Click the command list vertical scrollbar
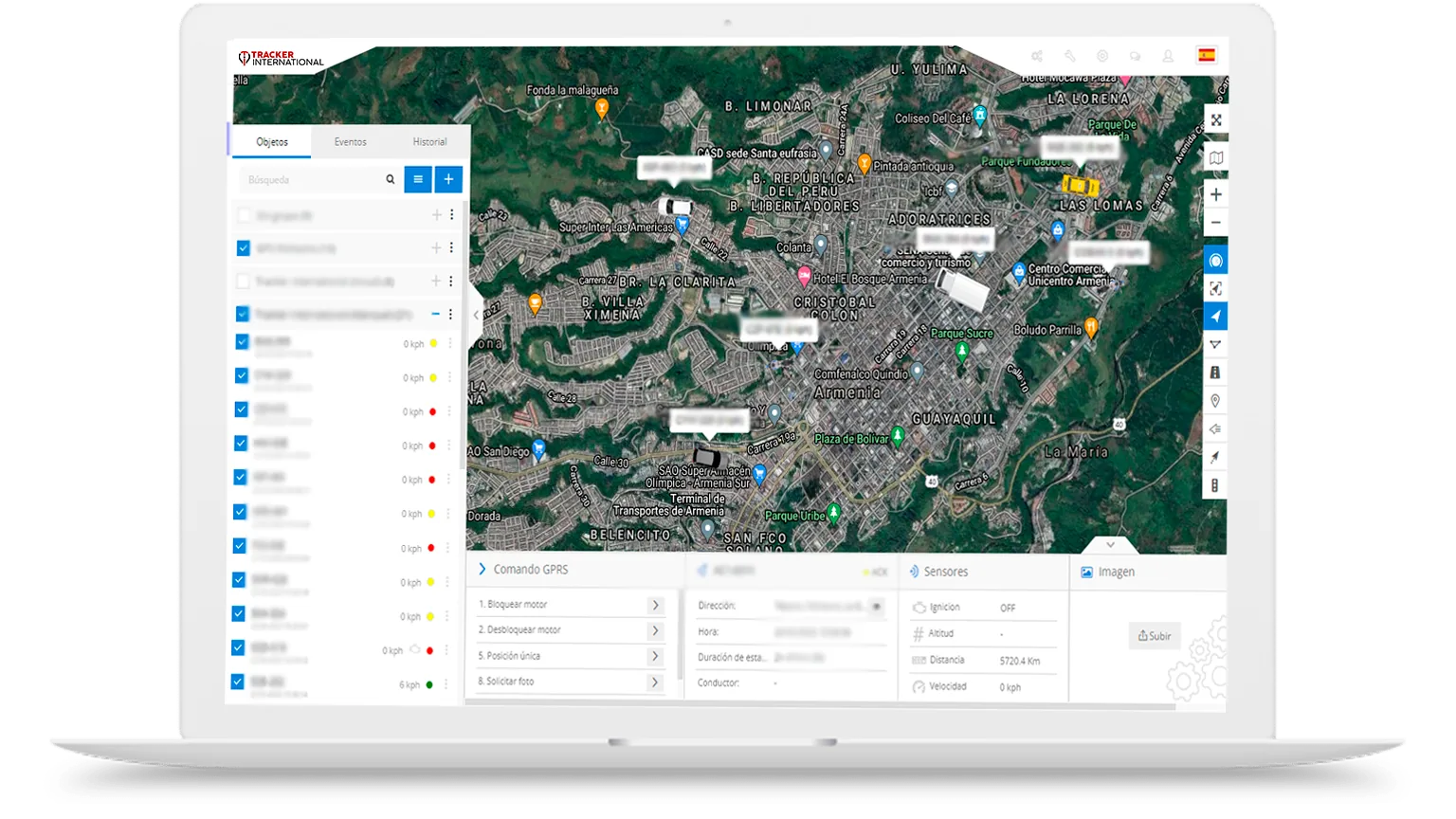 [x=679, y=635]
